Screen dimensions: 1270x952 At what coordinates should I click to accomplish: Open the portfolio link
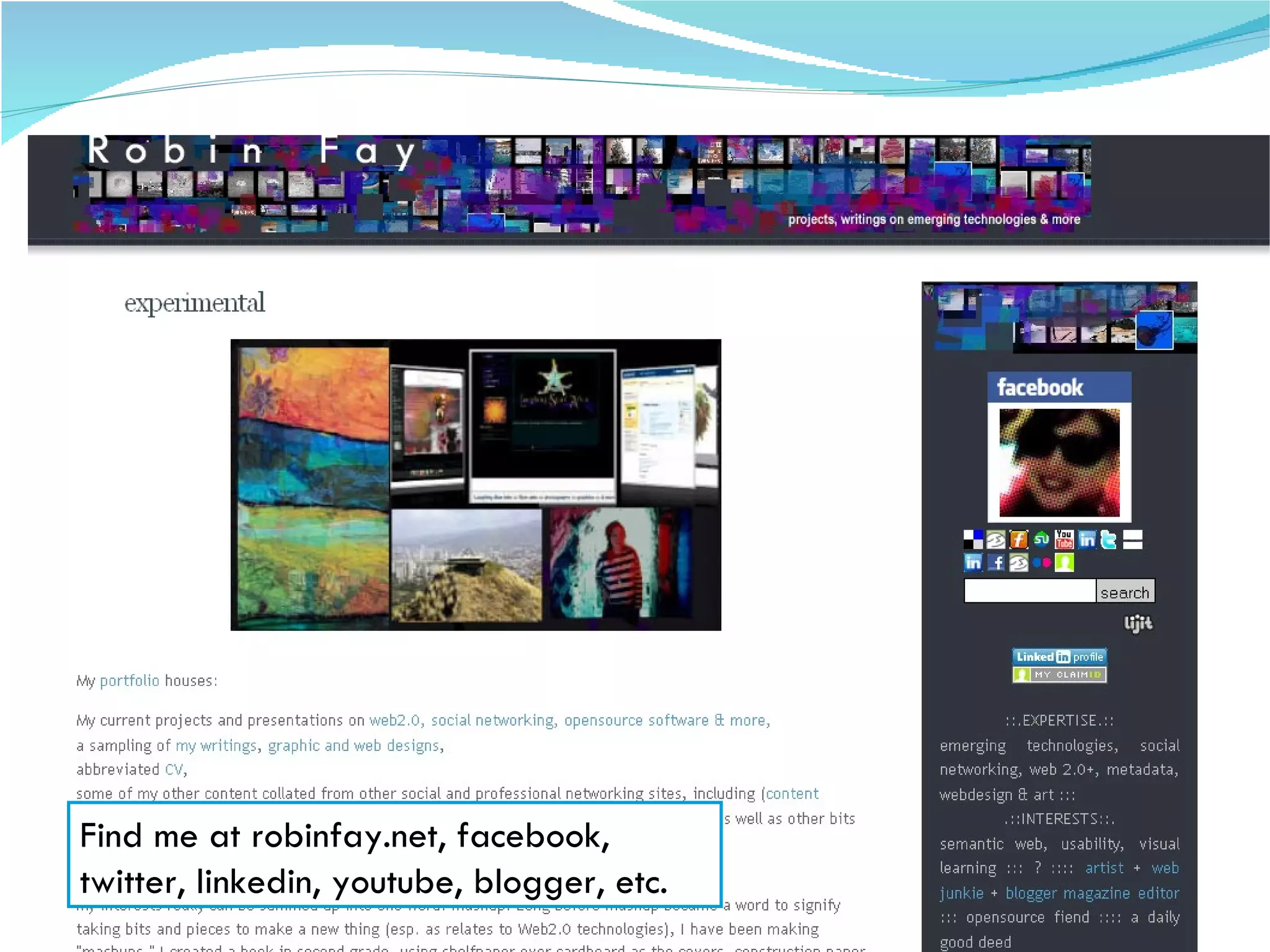[x=129, y=681]
